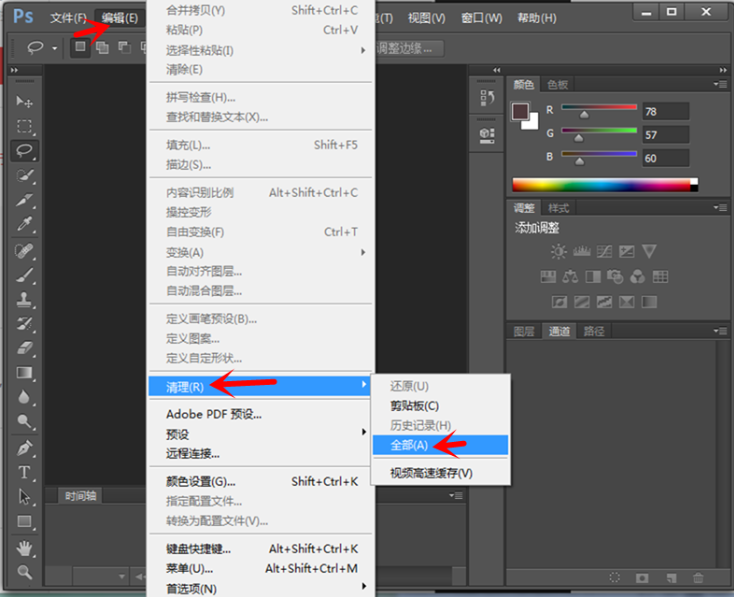Select the Eyedropper tool

pos(25,224)
